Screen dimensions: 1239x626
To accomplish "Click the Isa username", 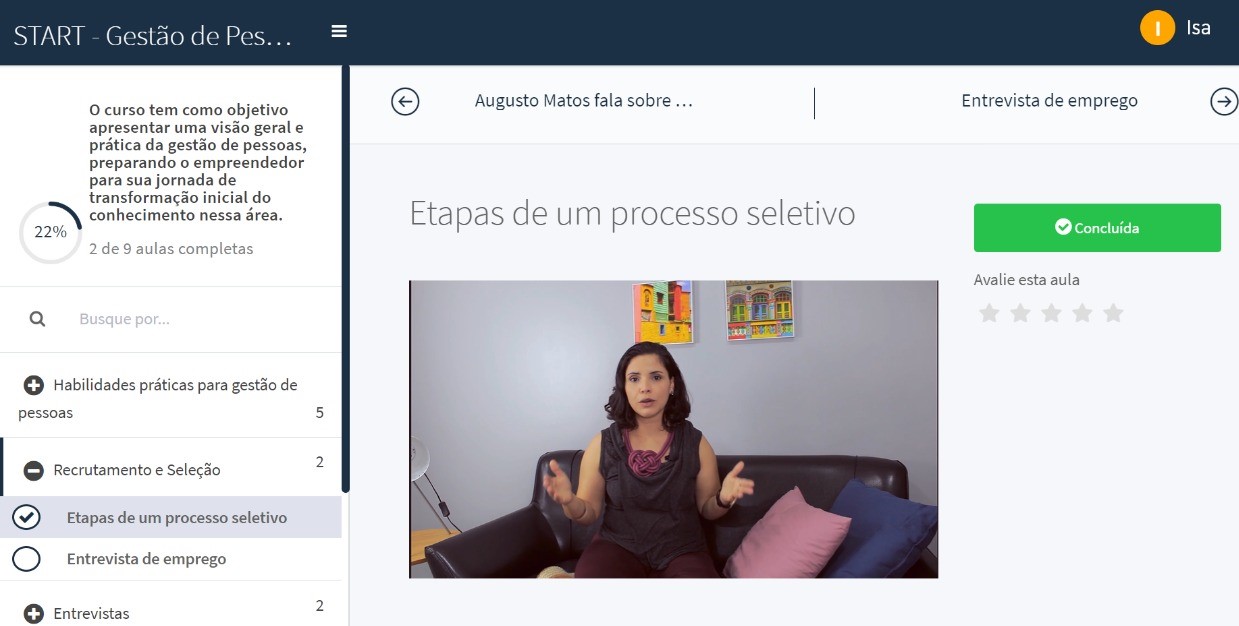I will (1198, 28).
